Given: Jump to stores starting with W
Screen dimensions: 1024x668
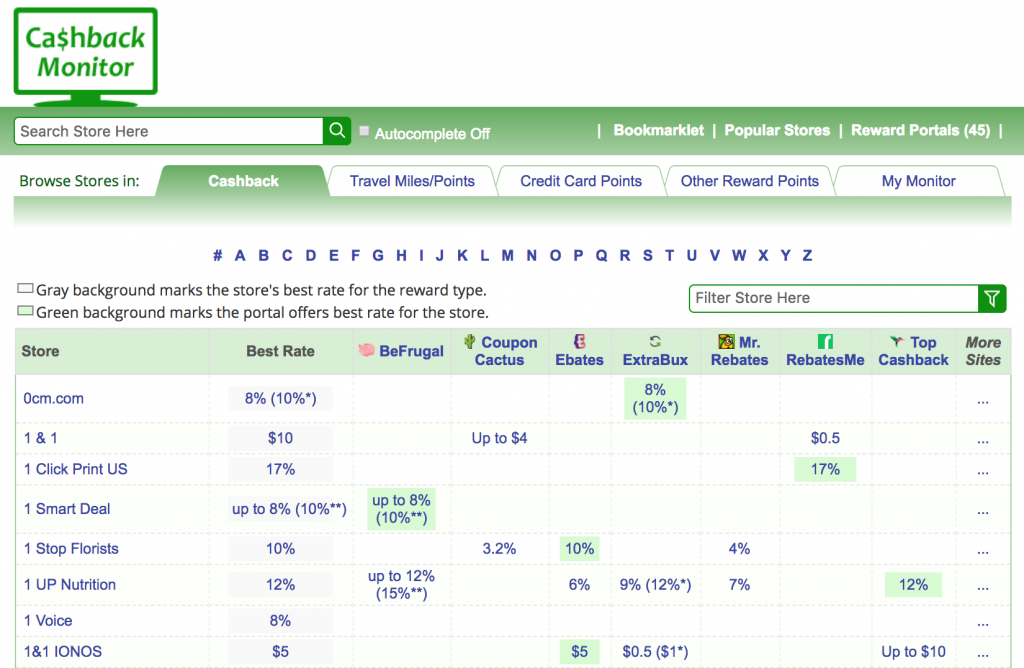Looking at the screenshot, I should 739,255.
